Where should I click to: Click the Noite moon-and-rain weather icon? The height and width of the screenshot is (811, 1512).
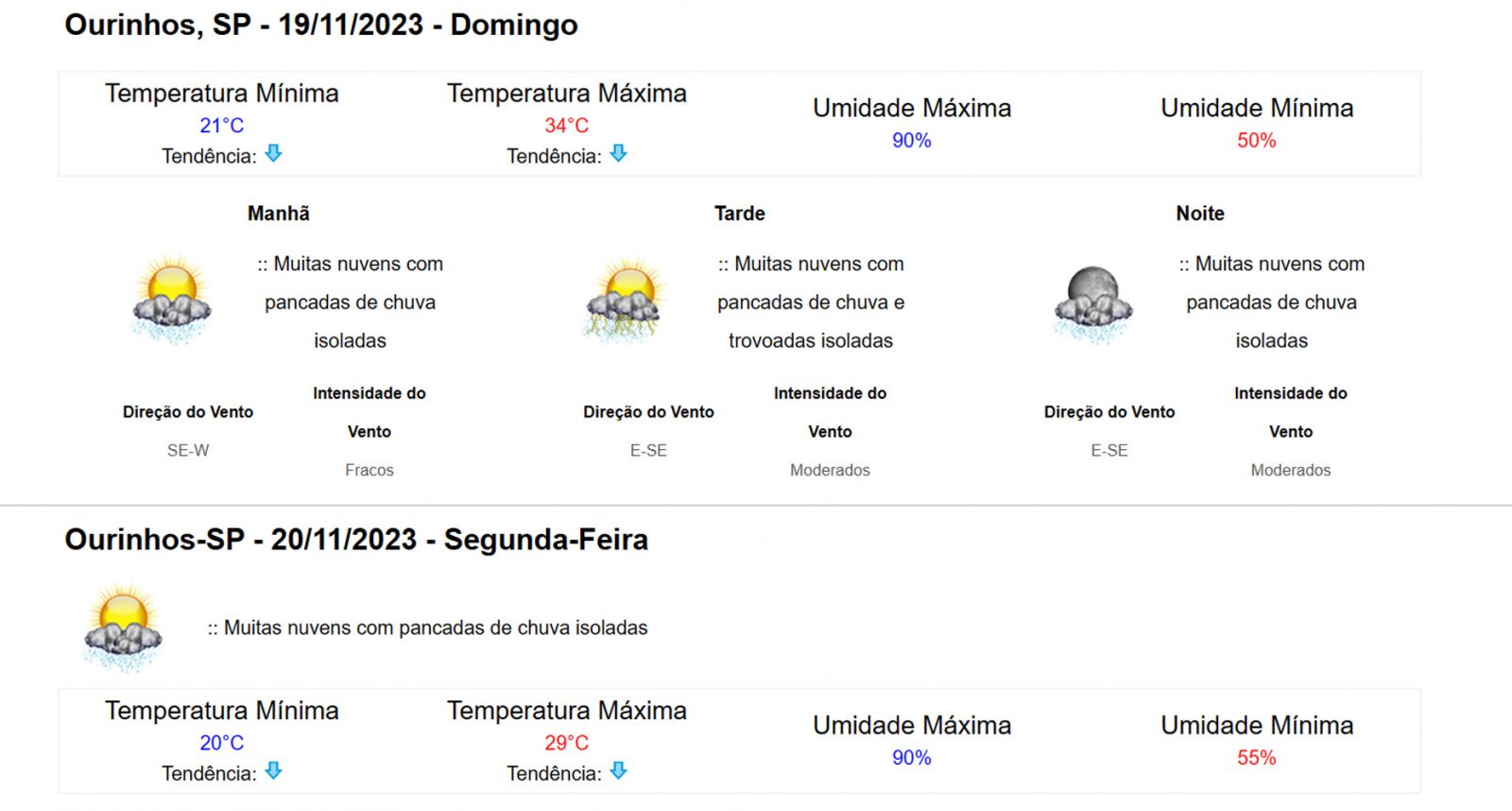tap(1092, 304)
